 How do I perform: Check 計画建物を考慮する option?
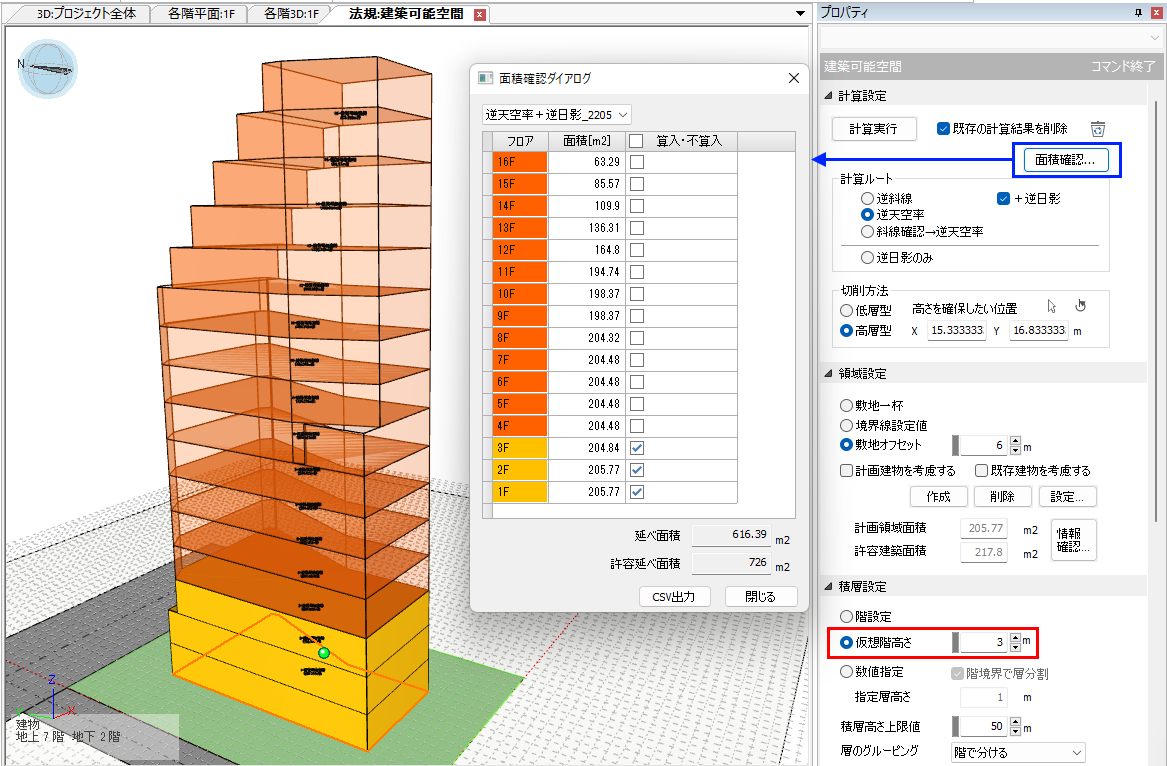(846, 470)
